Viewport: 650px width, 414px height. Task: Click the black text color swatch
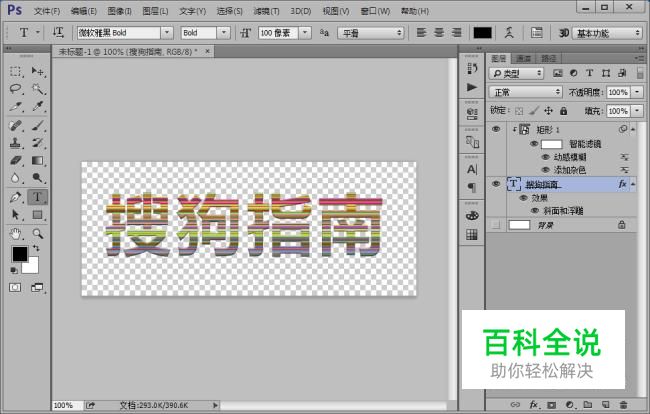click(483, 33)
